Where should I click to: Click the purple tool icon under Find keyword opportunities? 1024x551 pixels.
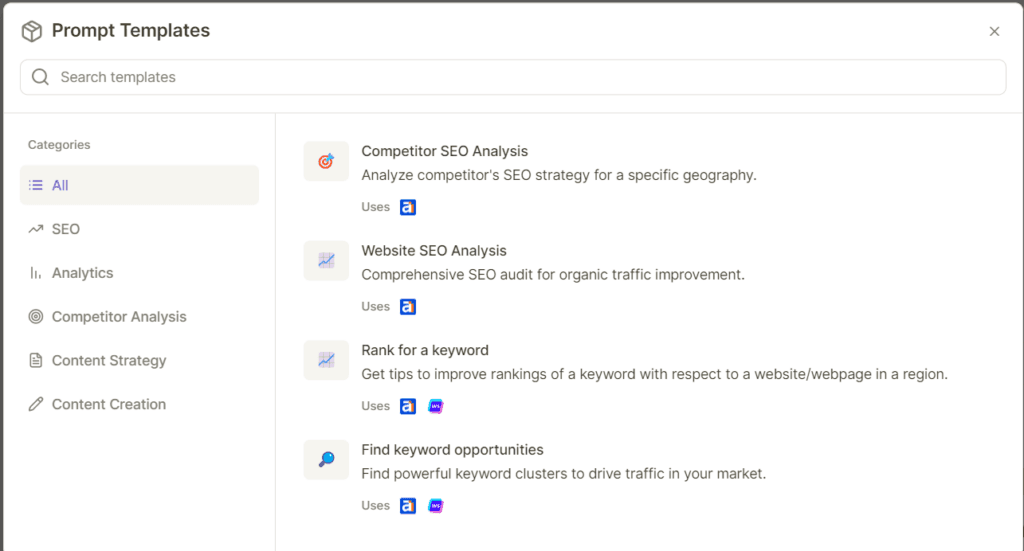pyautogui.click(x=436, y=506)
